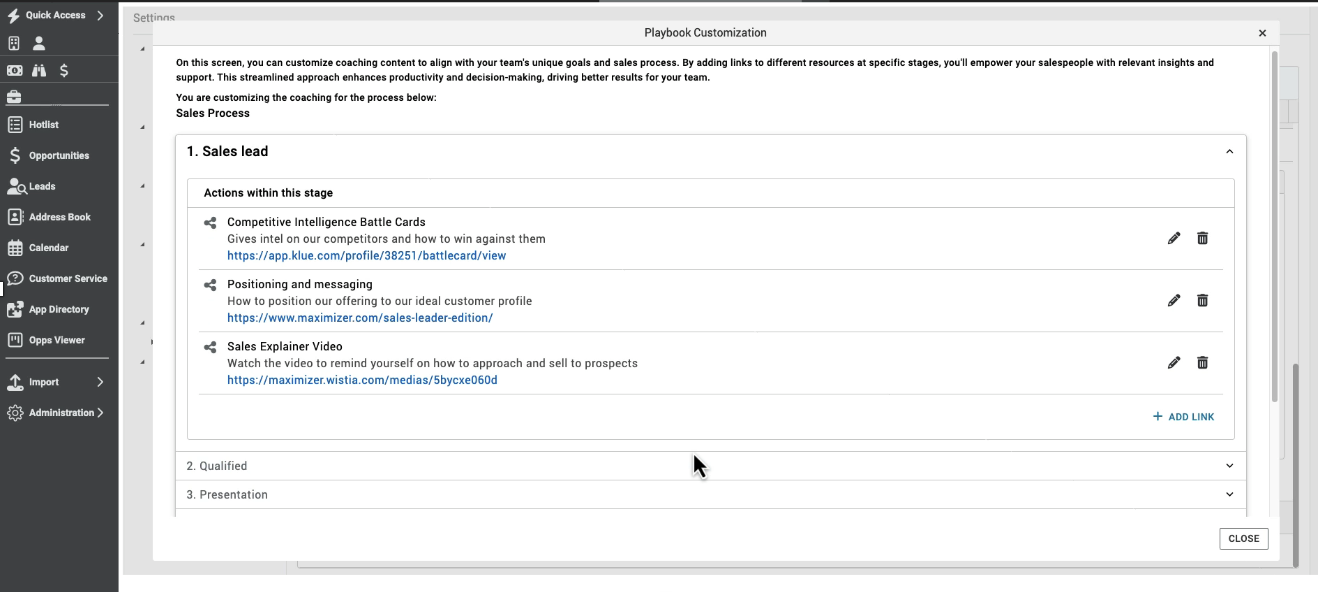The width and height of the screenshot is (1318, 592).
Task: Edit the Sales Explainer Video link
Action: click(1174, 362)
